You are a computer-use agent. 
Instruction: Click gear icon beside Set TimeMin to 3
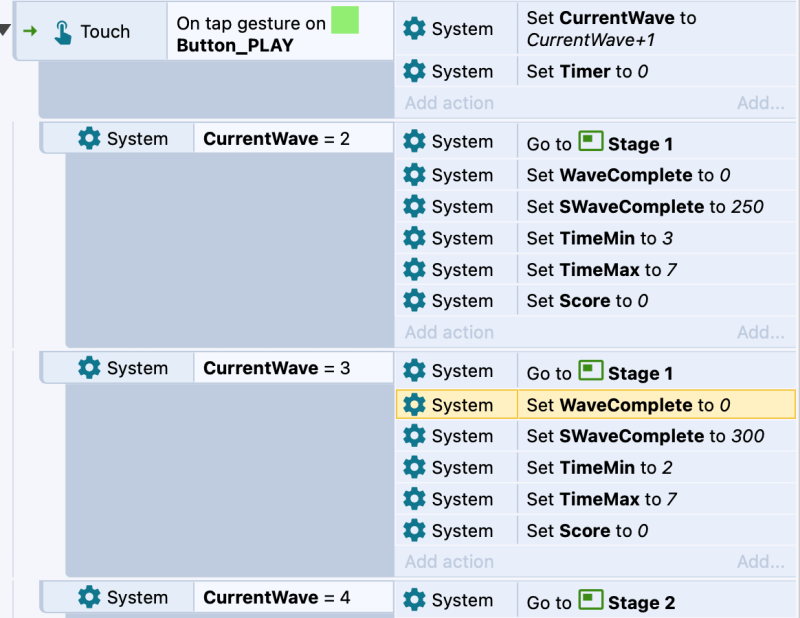pyautogui.click(x=414, y=238)
